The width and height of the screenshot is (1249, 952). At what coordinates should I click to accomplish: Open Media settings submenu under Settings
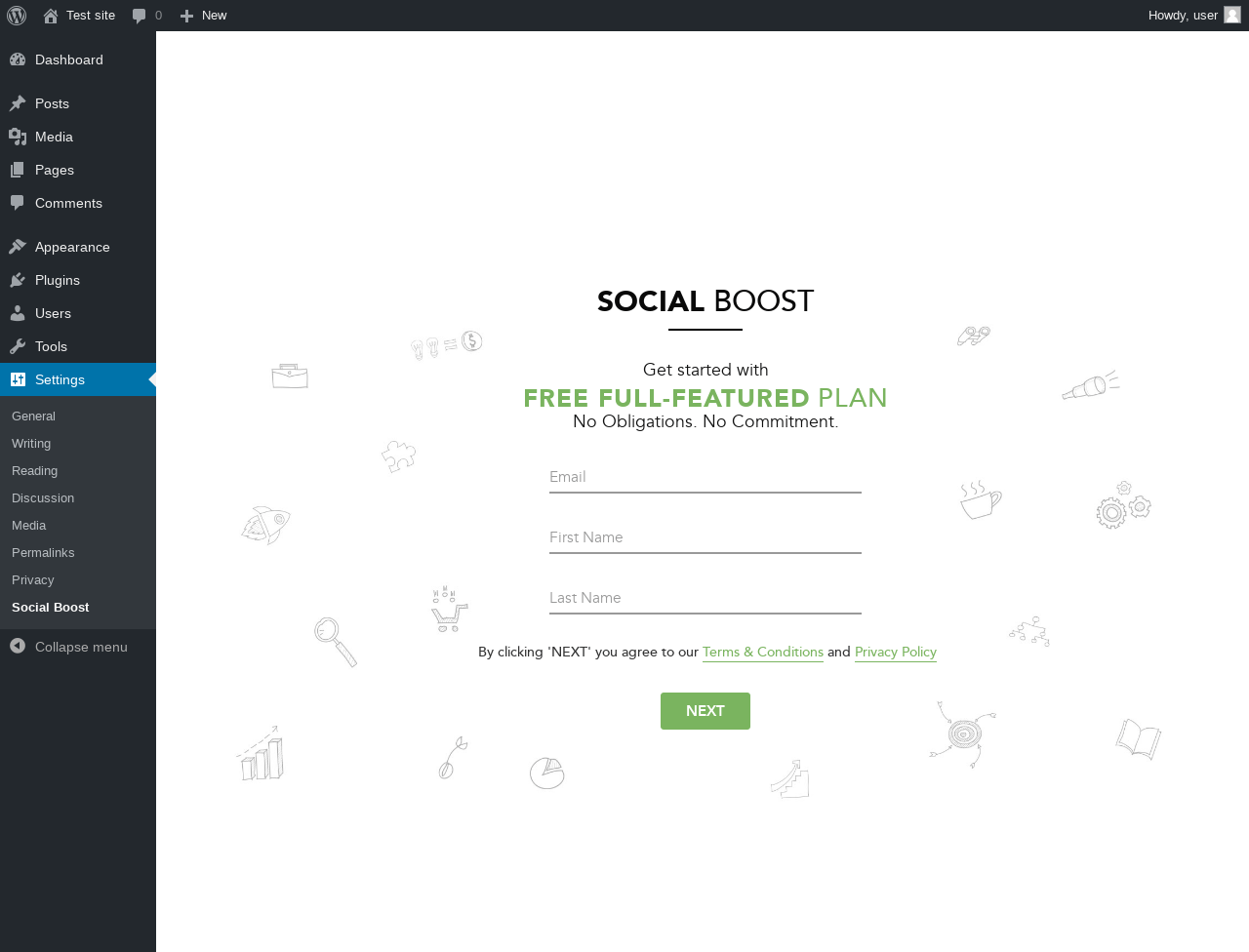(x=28, y=525)
